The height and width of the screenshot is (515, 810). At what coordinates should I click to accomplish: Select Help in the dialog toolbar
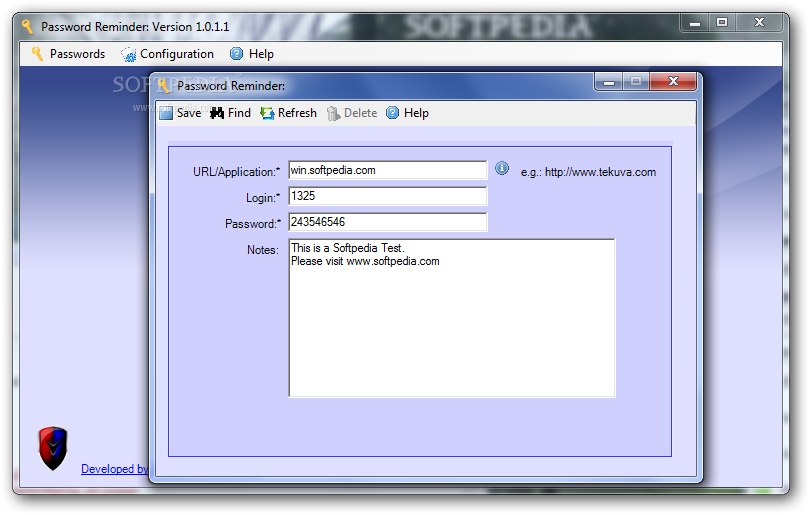[x=408, y=113]
